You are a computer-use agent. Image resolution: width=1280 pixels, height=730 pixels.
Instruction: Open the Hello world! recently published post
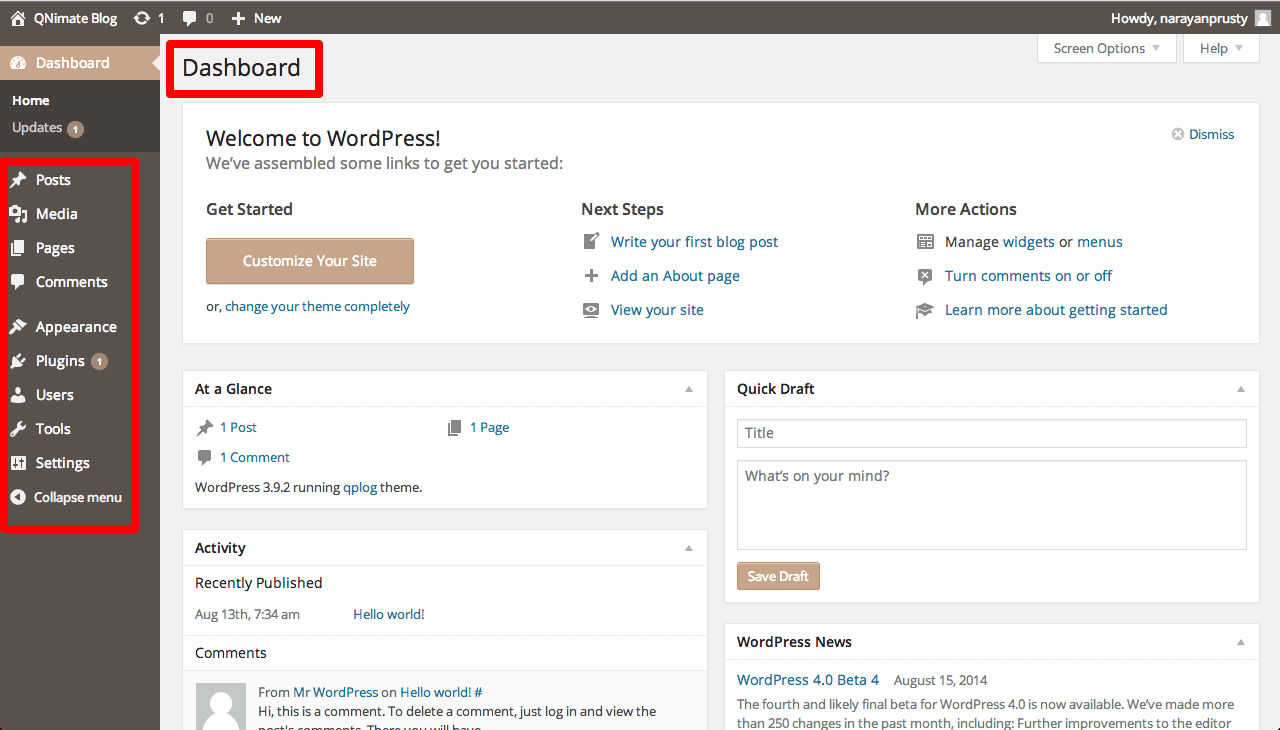pyautogui.click(x=389, y=614)
